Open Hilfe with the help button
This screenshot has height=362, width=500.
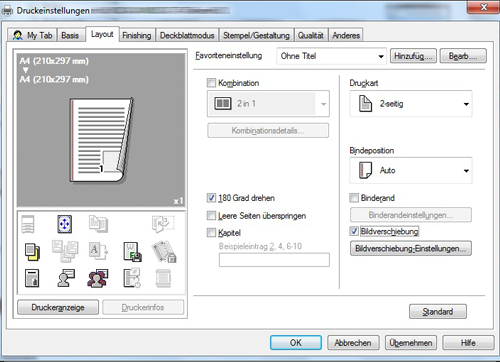coord(468,343)
